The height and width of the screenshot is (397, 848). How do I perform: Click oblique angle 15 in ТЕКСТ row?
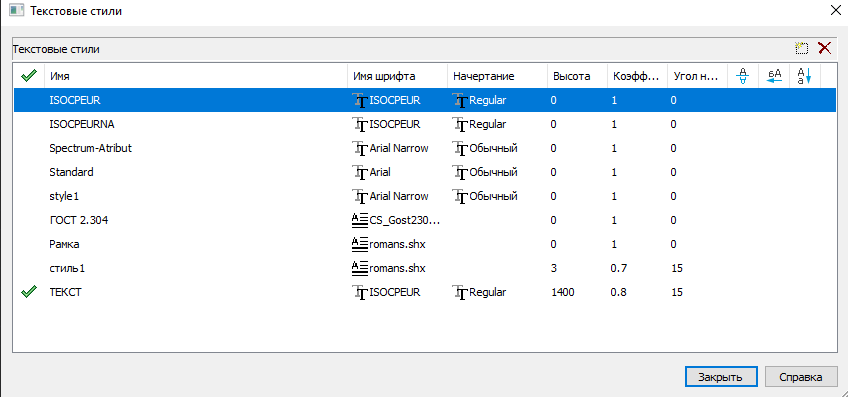pyautogui.click(x=677, y=292)
